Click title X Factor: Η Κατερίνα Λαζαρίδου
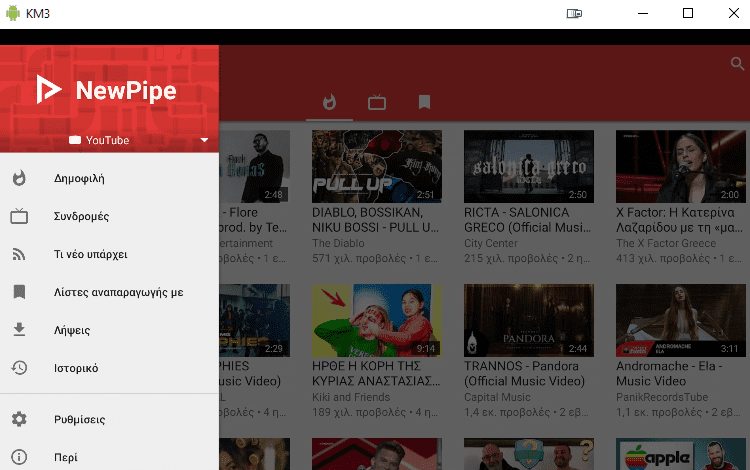The height and width of the screenshot is (470, 750). pos(679,219)
